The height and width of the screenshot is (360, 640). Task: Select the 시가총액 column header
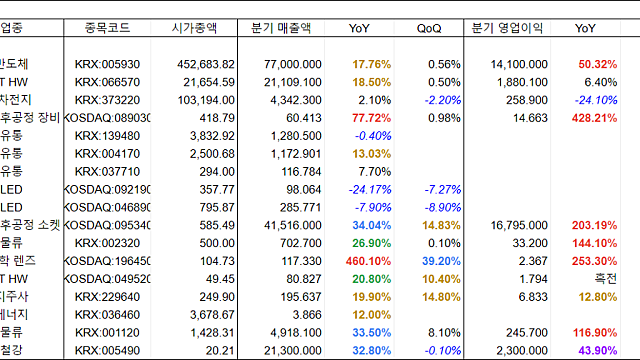194,28
